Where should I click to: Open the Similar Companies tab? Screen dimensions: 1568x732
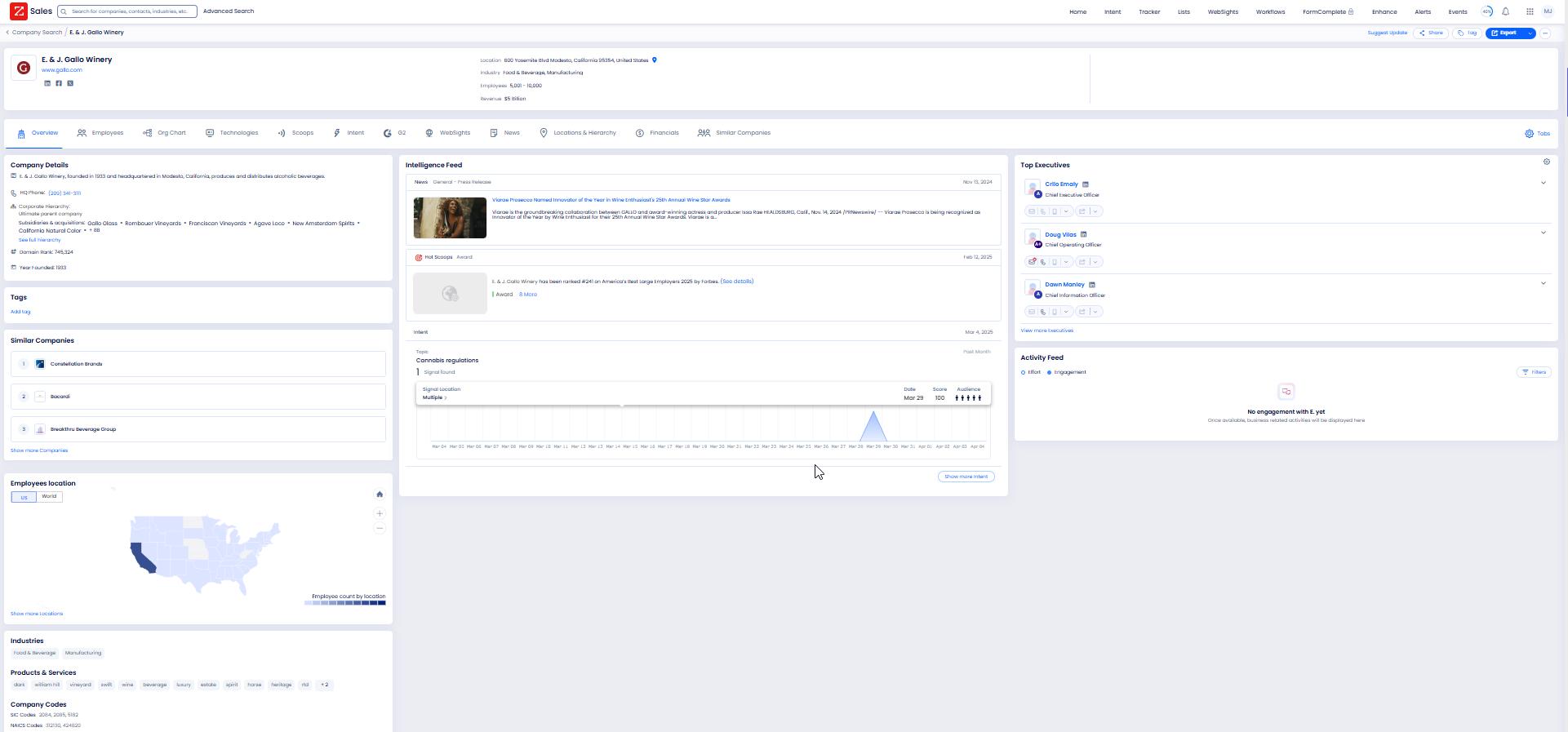[734, 133]
